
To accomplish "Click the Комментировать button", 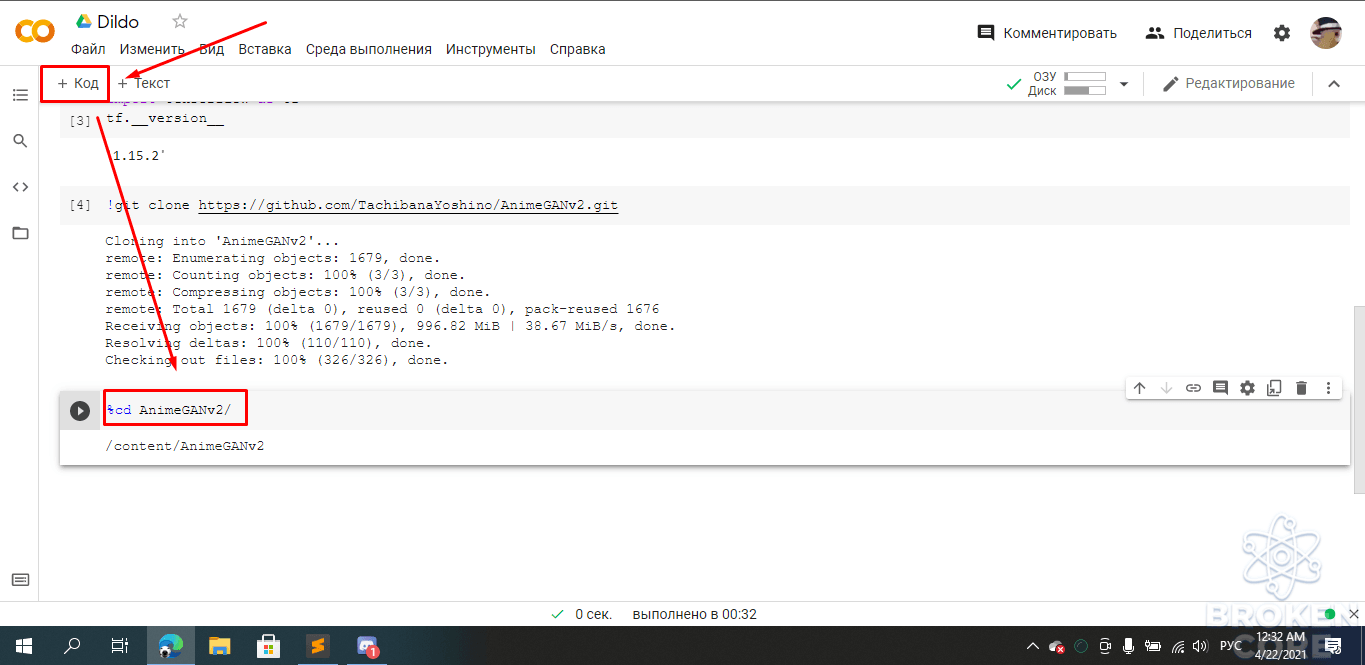I will [x=1047, y=33].
